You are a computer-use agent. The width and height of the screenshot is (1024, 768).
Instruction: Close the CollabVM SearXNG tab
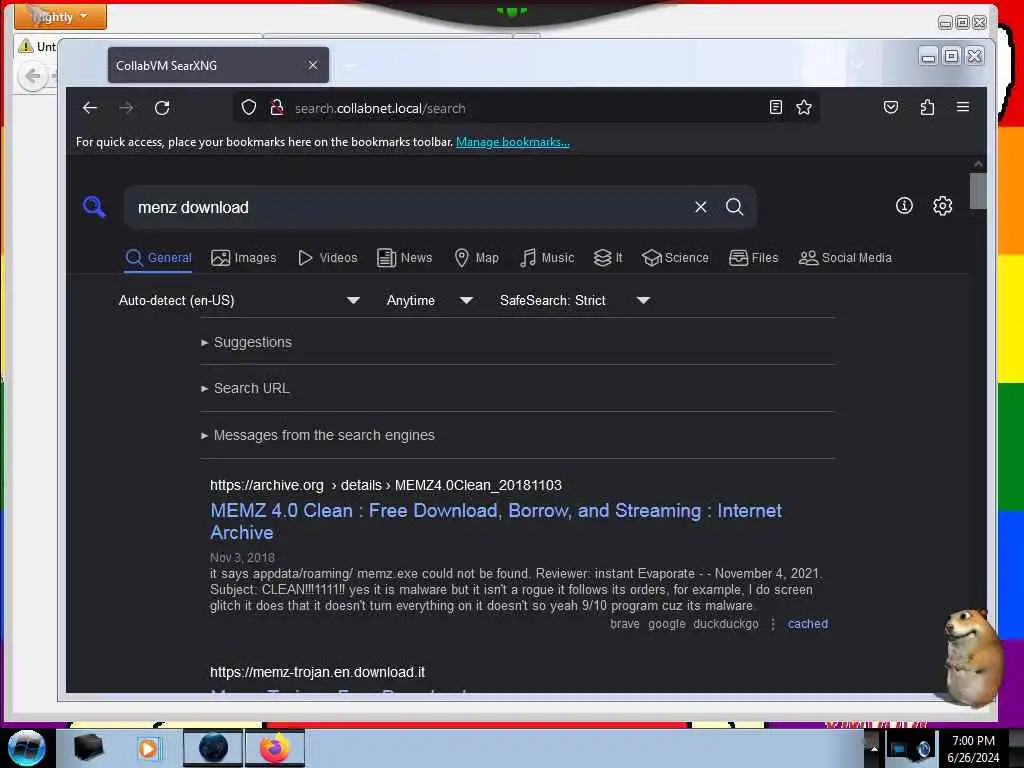313,65
